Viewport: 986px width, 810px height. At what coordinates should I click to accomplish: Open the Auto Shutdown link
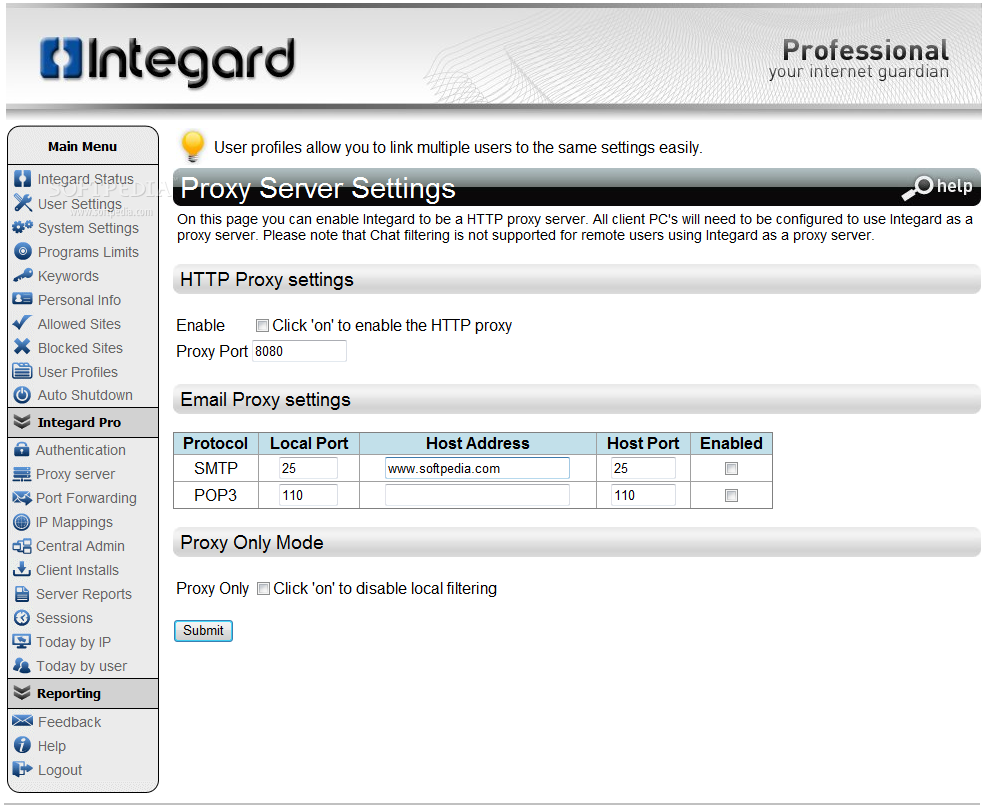tap(85, 395)
